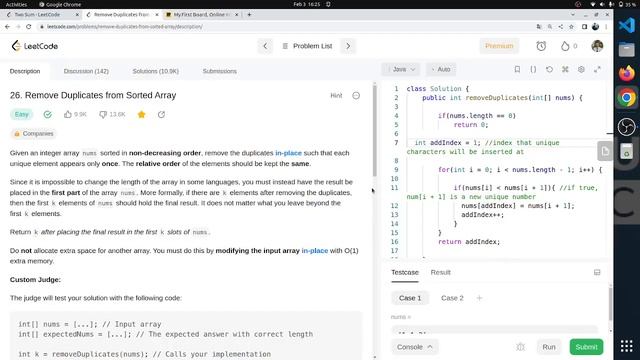Submit the solution
This screenshot has height=360, width=640.
tap(586, 347)
